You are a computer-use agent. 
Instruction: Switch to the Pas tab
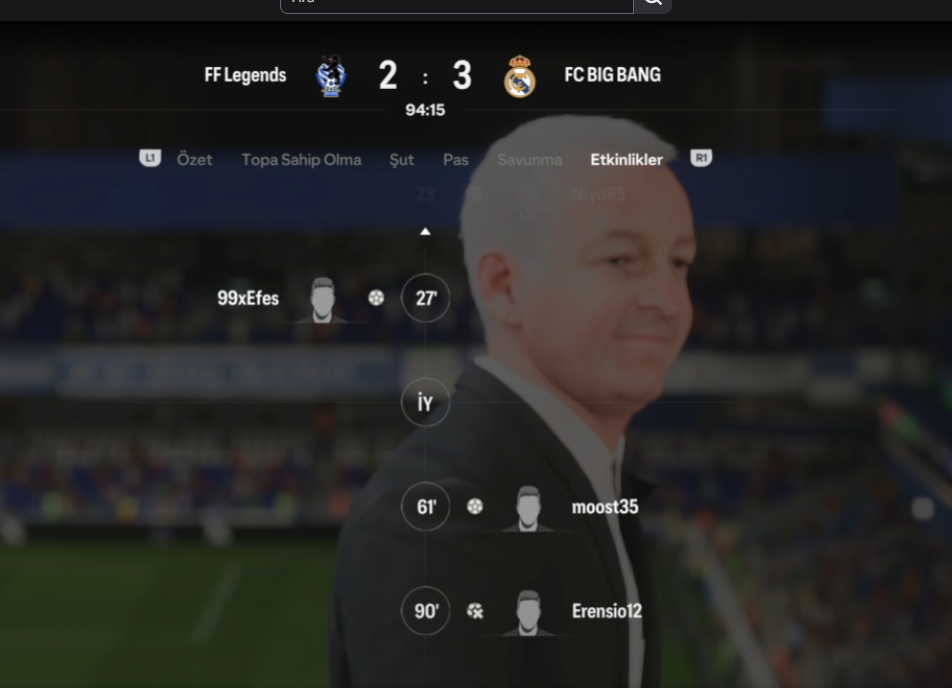(455, 160)
